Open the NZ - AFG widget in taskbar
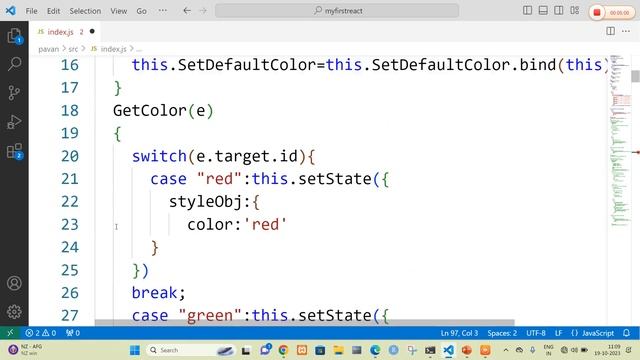640x360 pixels. point(25,350)
